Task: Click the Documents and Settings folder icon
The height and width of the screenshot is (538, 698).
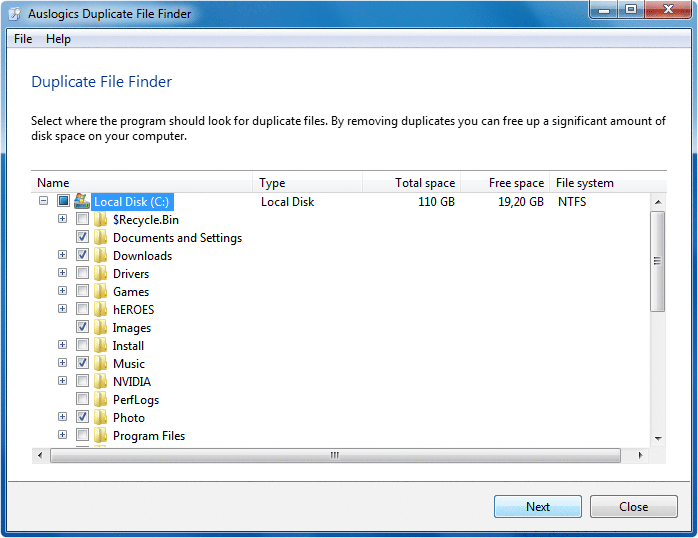Action: point(101,237)
